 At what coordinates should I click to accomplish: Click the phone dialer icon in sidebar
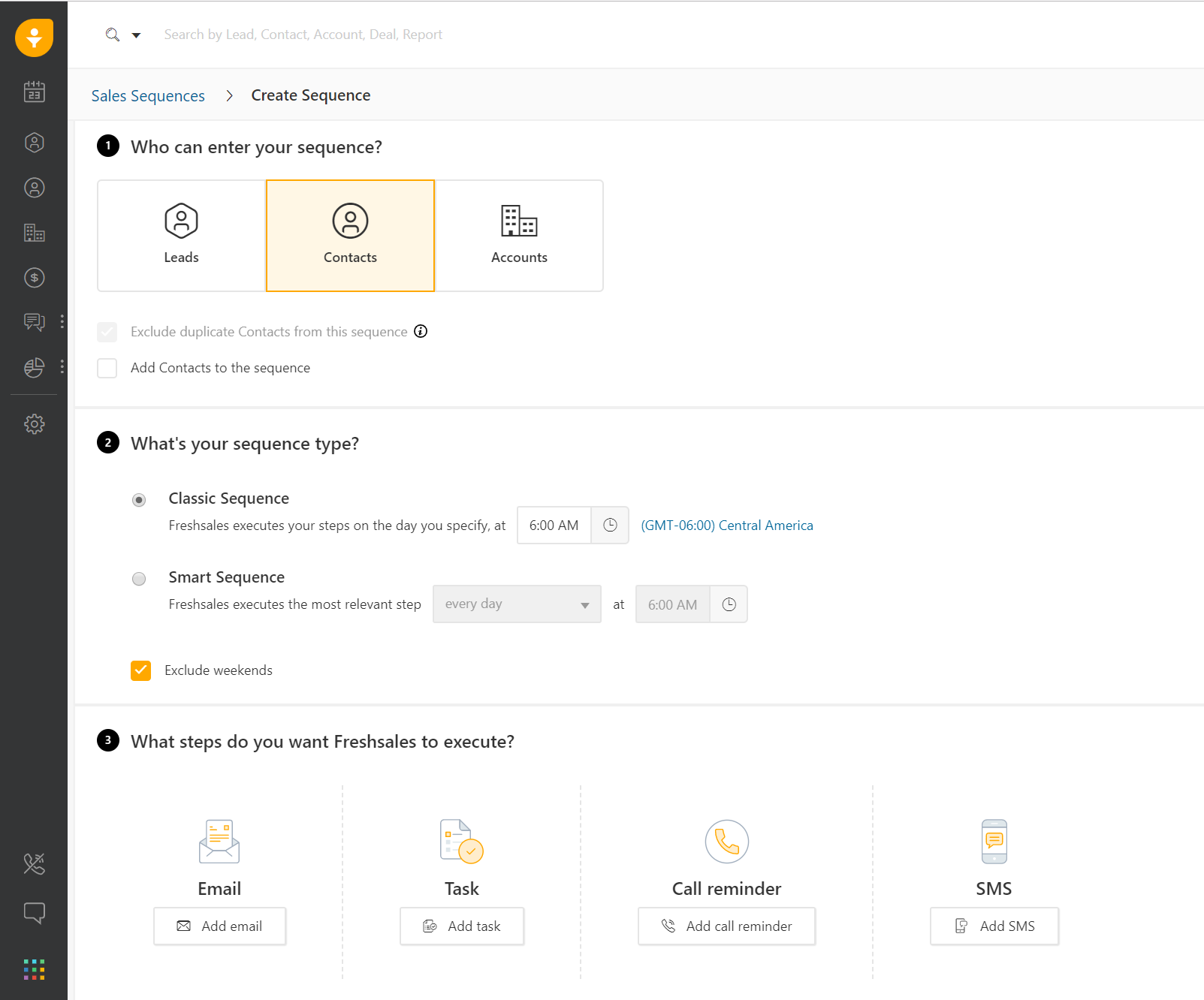click(34, 864)
